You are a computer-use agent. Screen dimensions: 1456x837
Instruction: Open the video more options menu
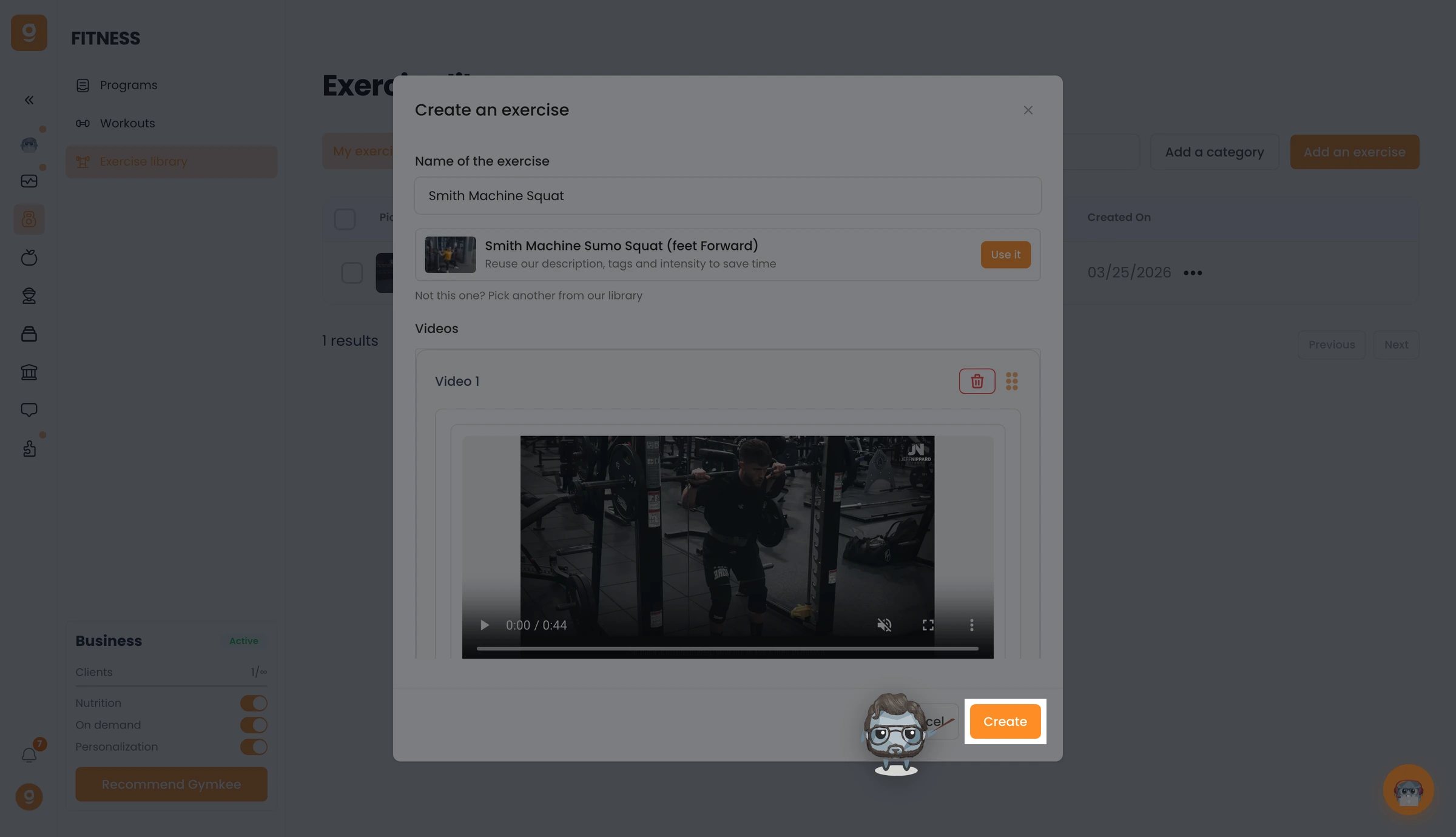pos(971,625)
